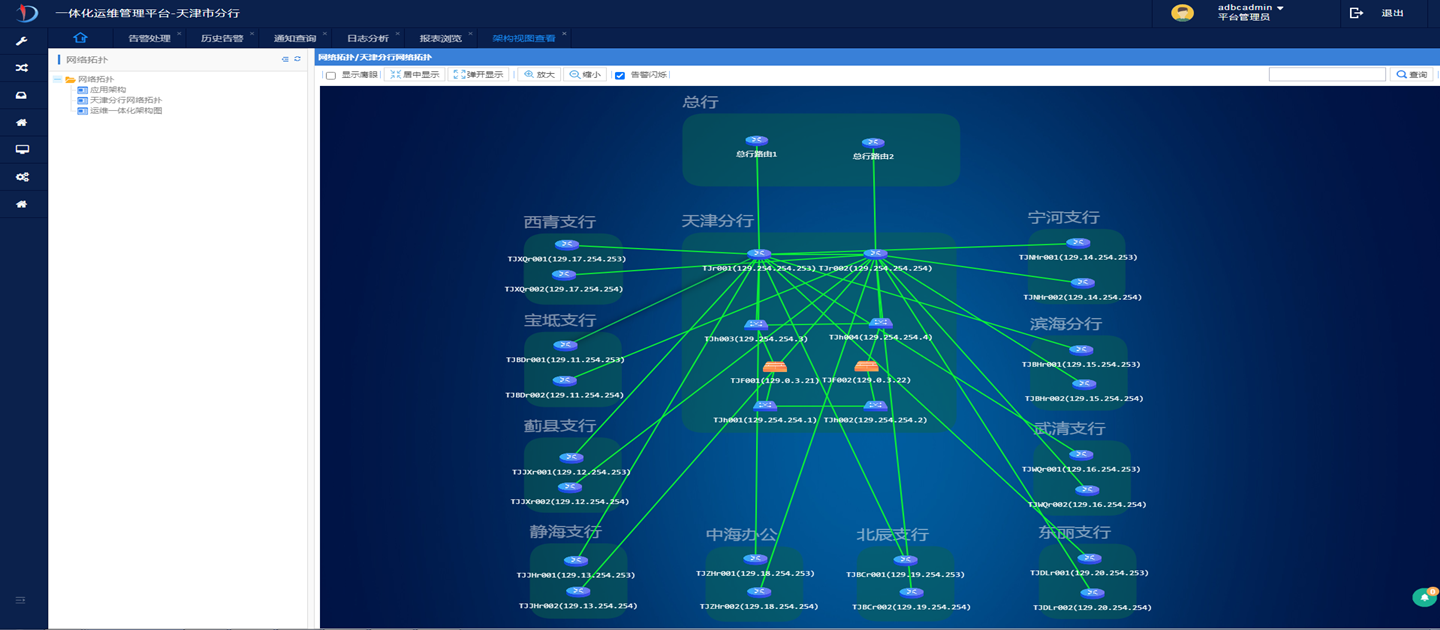Select router node 总行路由2
1440x630 pixels.
[x=874, y=143]
